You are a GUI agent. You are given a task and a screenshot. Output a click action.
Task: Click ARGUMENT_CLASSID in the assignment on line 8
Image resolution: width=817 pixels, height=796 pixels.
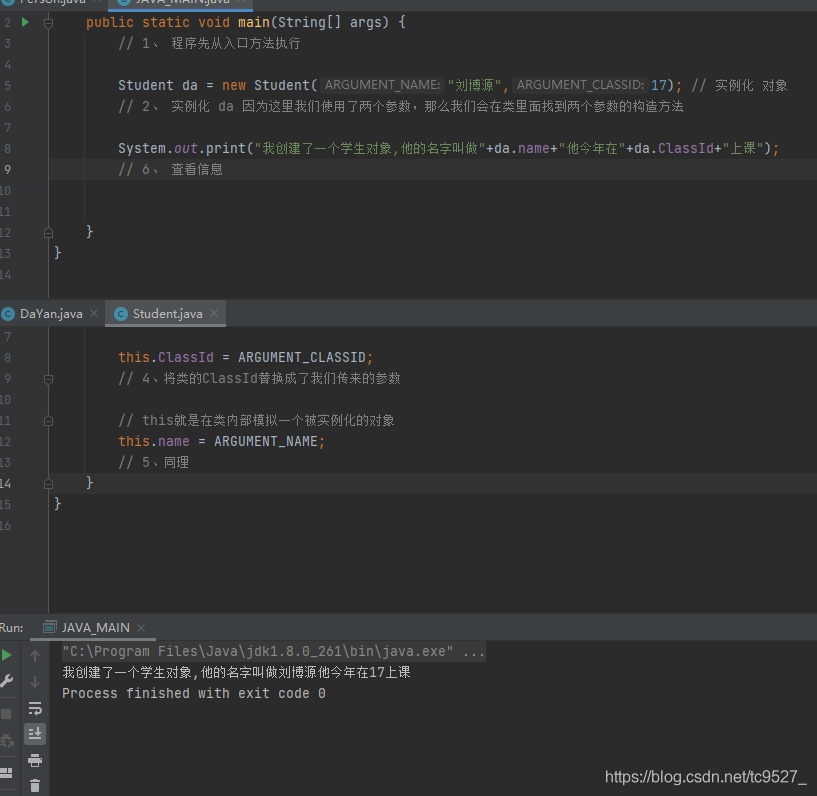(x=302, y=357)
